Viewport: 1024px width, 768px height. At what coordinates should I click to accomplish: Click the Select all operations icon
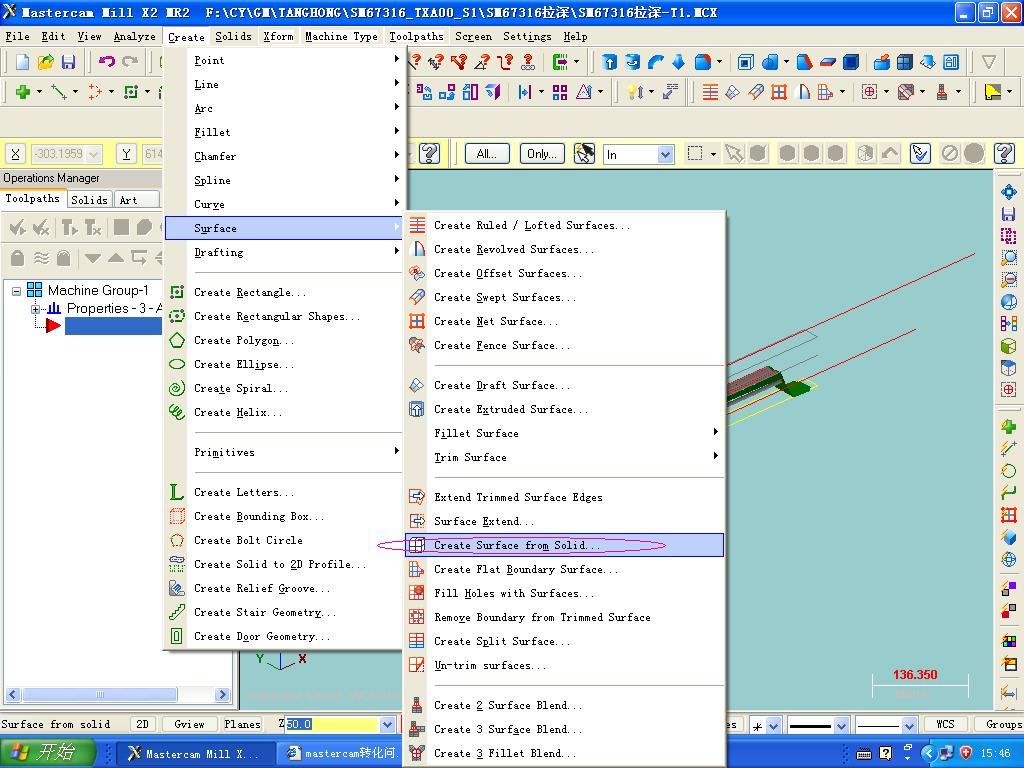click(18, 227)
